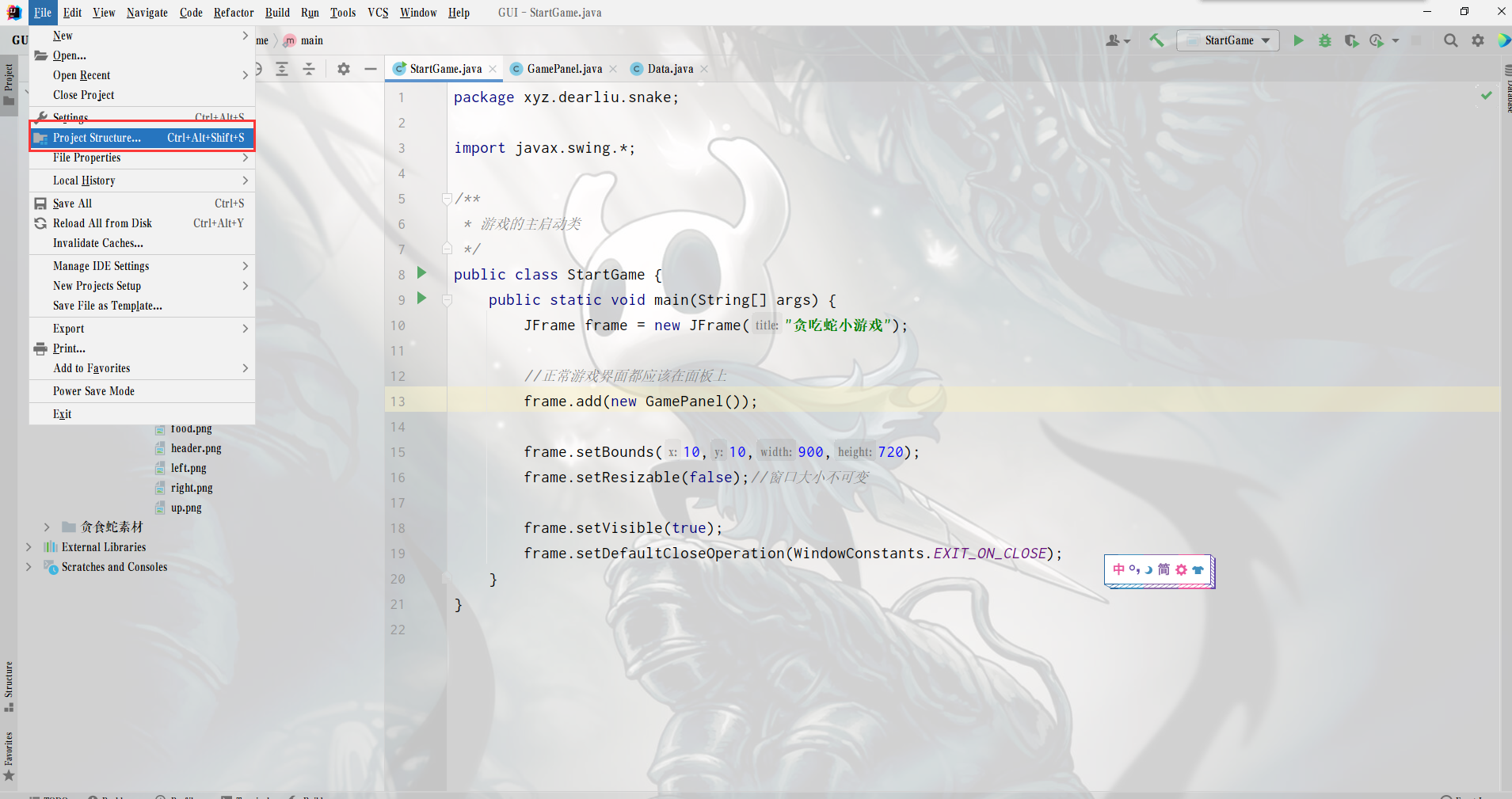Click the input method 中 language indicator

pos(1118,569)
